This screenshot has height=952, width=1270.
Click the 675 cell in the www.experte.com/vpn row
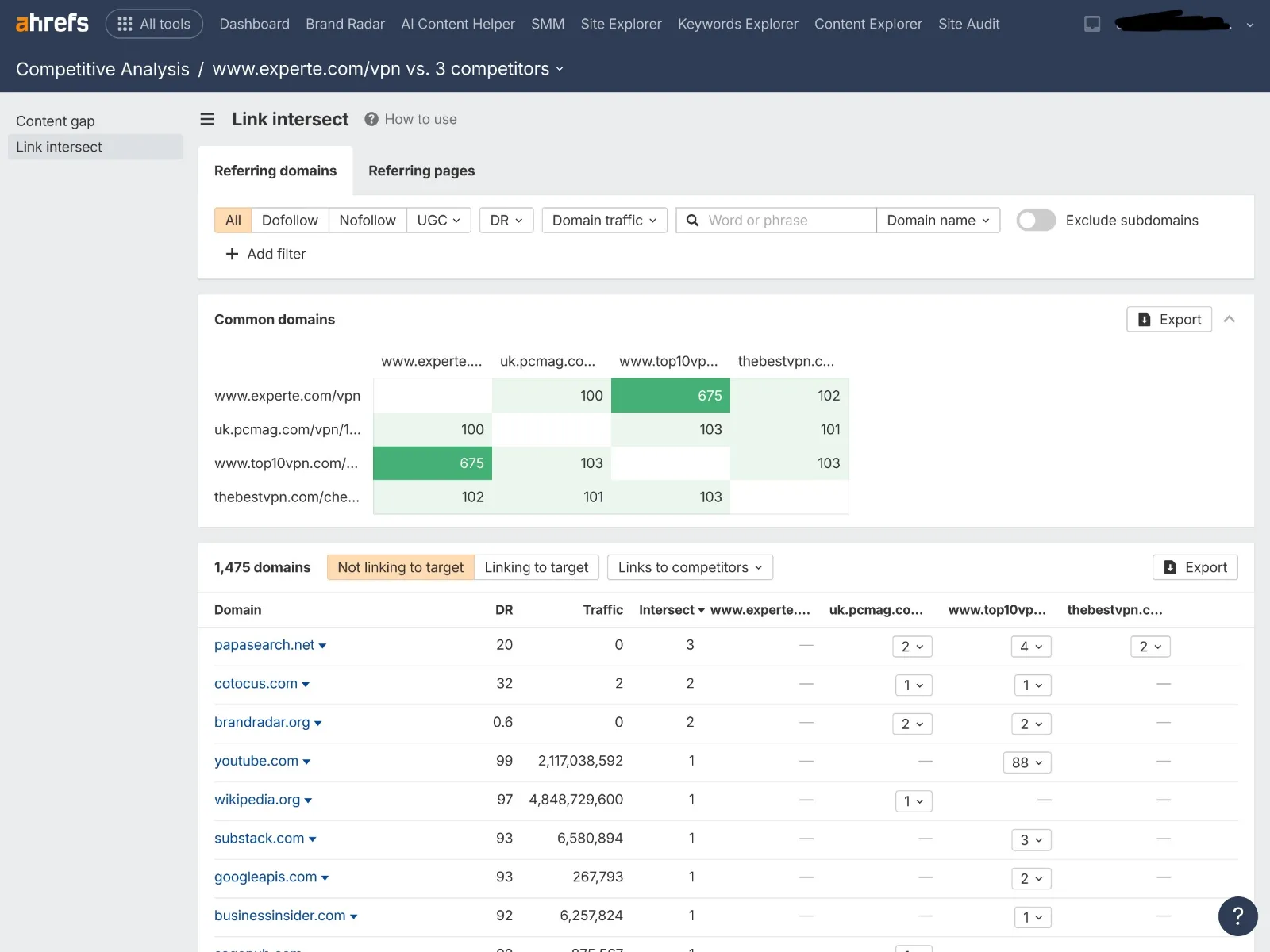(x=671, y=395)
